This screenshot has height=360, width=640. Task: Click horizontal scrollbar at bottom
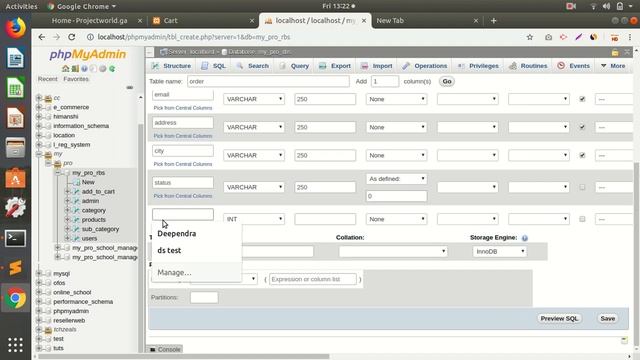[x=184, y=356]
